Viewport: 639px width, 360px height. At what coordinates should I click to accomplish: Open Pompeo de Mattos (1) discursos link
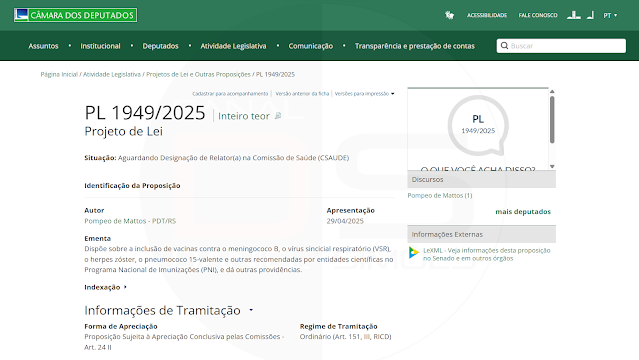440,195
